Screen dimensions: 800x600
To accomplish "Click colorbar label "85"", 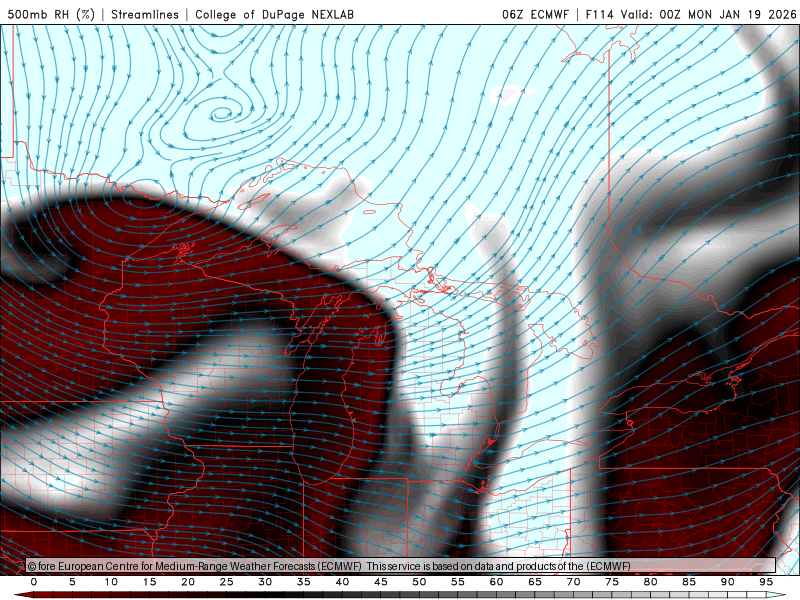I will coord(689,582).
